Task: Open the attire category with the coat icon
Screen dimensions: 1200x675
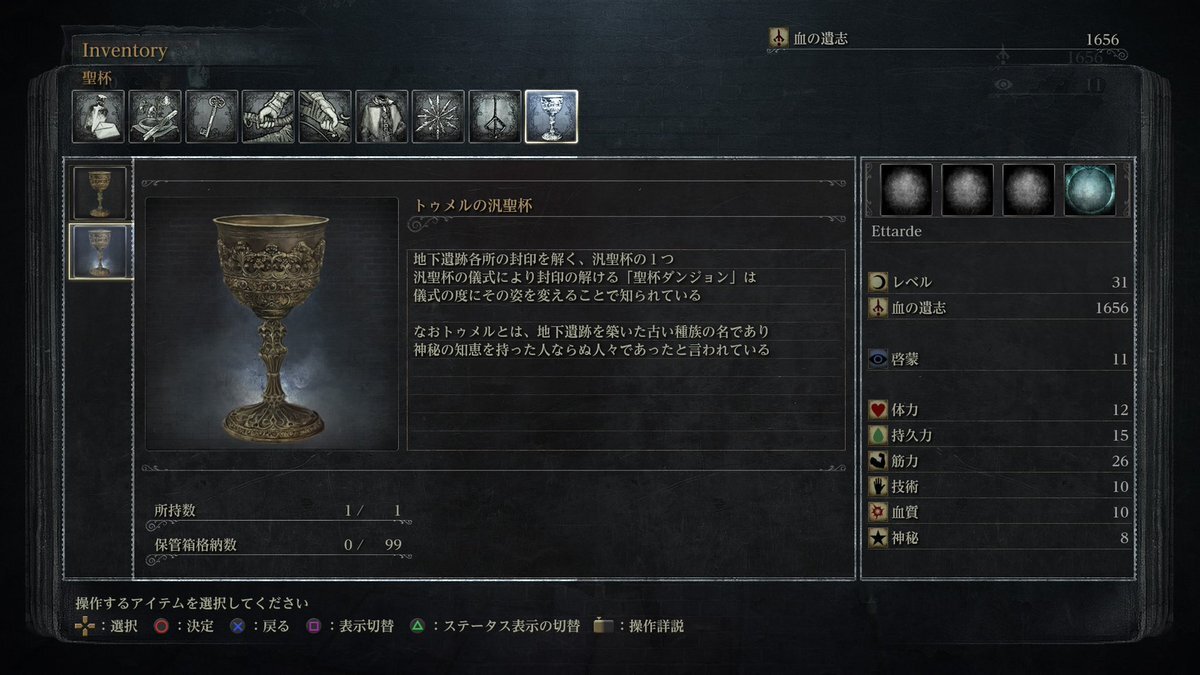Action: 382,117
